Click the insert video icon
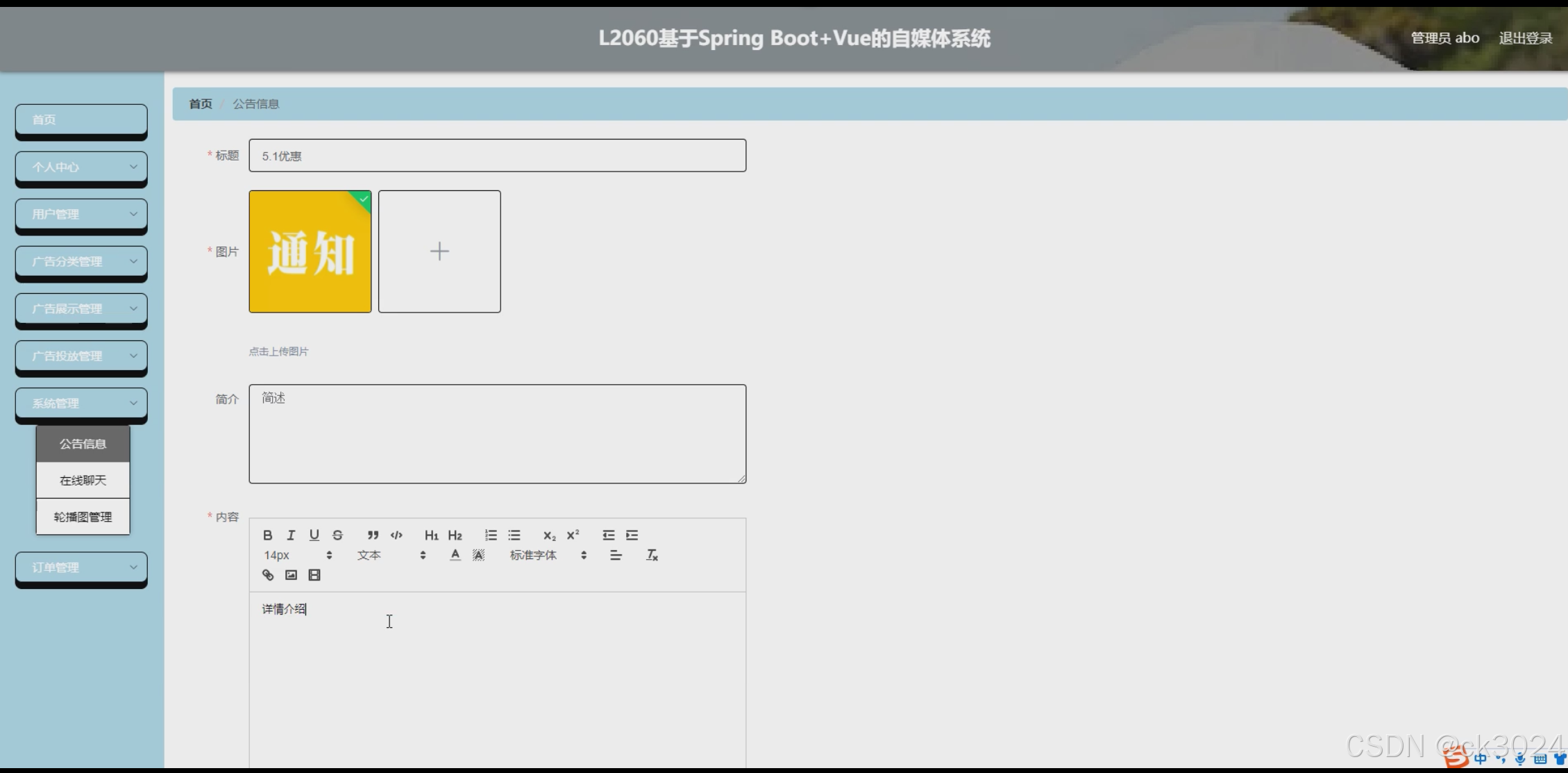Image resolution: width=1568 pixels, height=773 pixels. pos(314,574)
